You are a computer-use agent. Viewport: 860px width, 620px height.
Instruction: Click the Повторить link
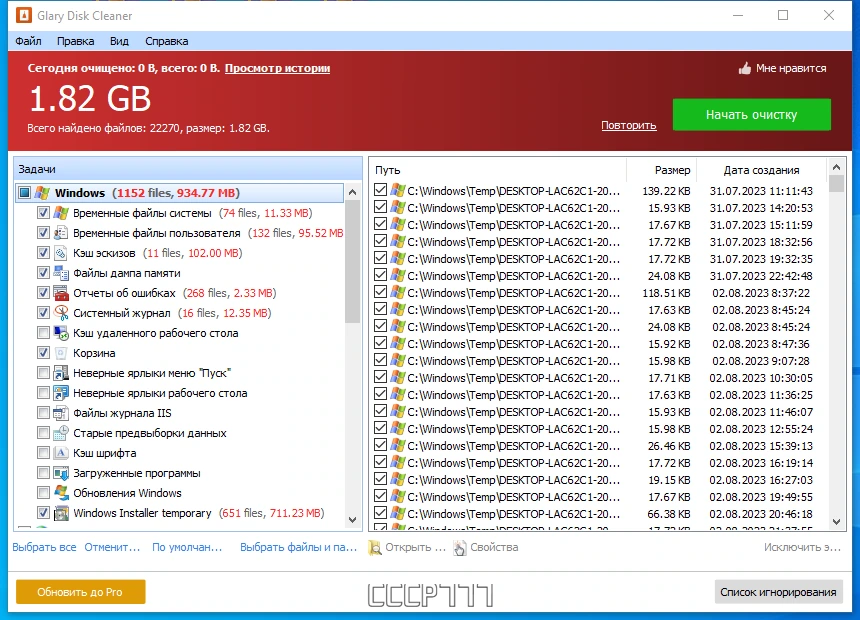[x=629, y=125]
